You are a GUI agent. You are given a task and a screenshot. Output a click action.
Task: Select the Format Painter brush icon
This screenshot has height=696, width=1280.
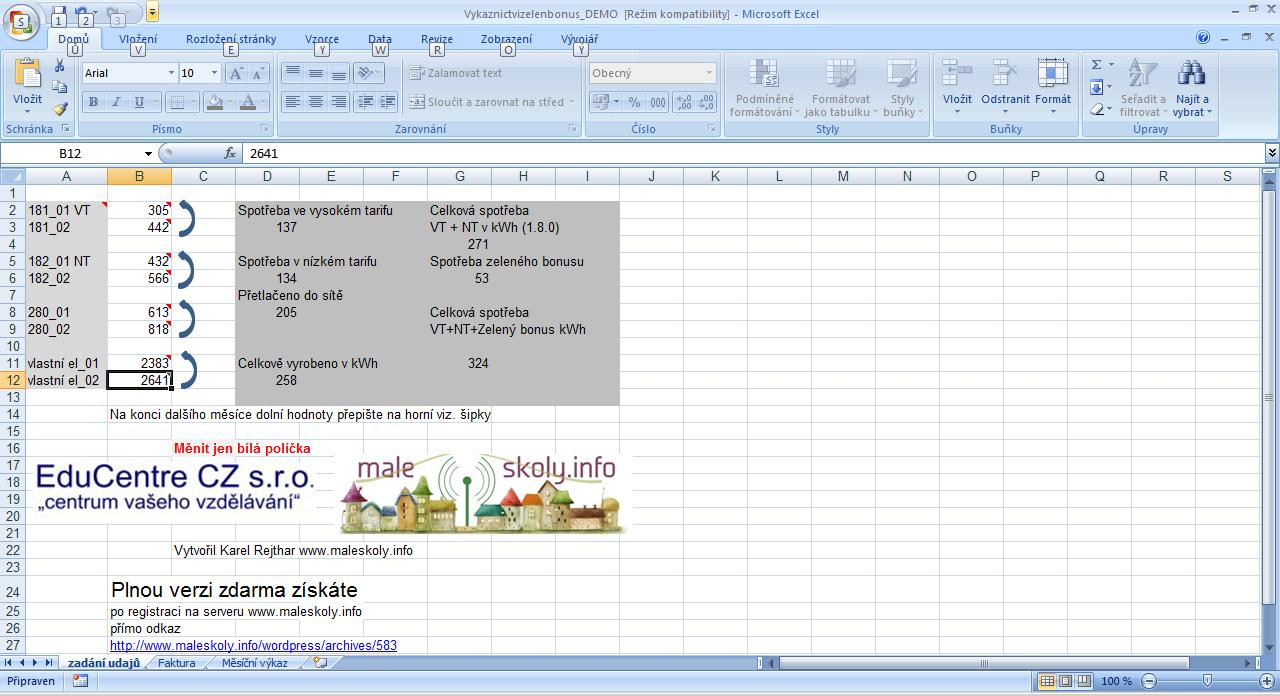click(x=60, y=109)
